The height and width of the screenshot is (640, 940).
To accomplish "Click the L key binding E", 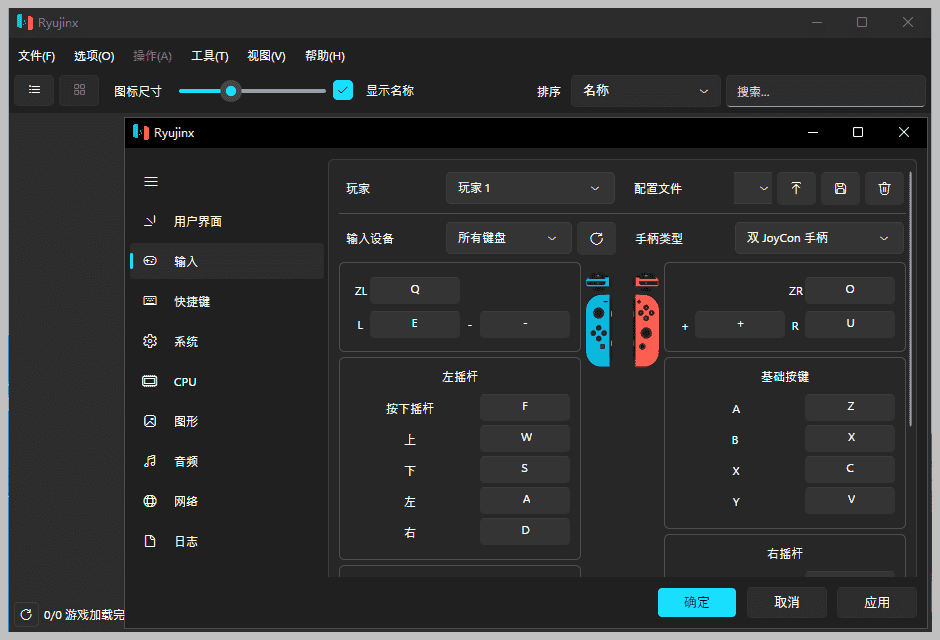I will (x=415, y=324).
